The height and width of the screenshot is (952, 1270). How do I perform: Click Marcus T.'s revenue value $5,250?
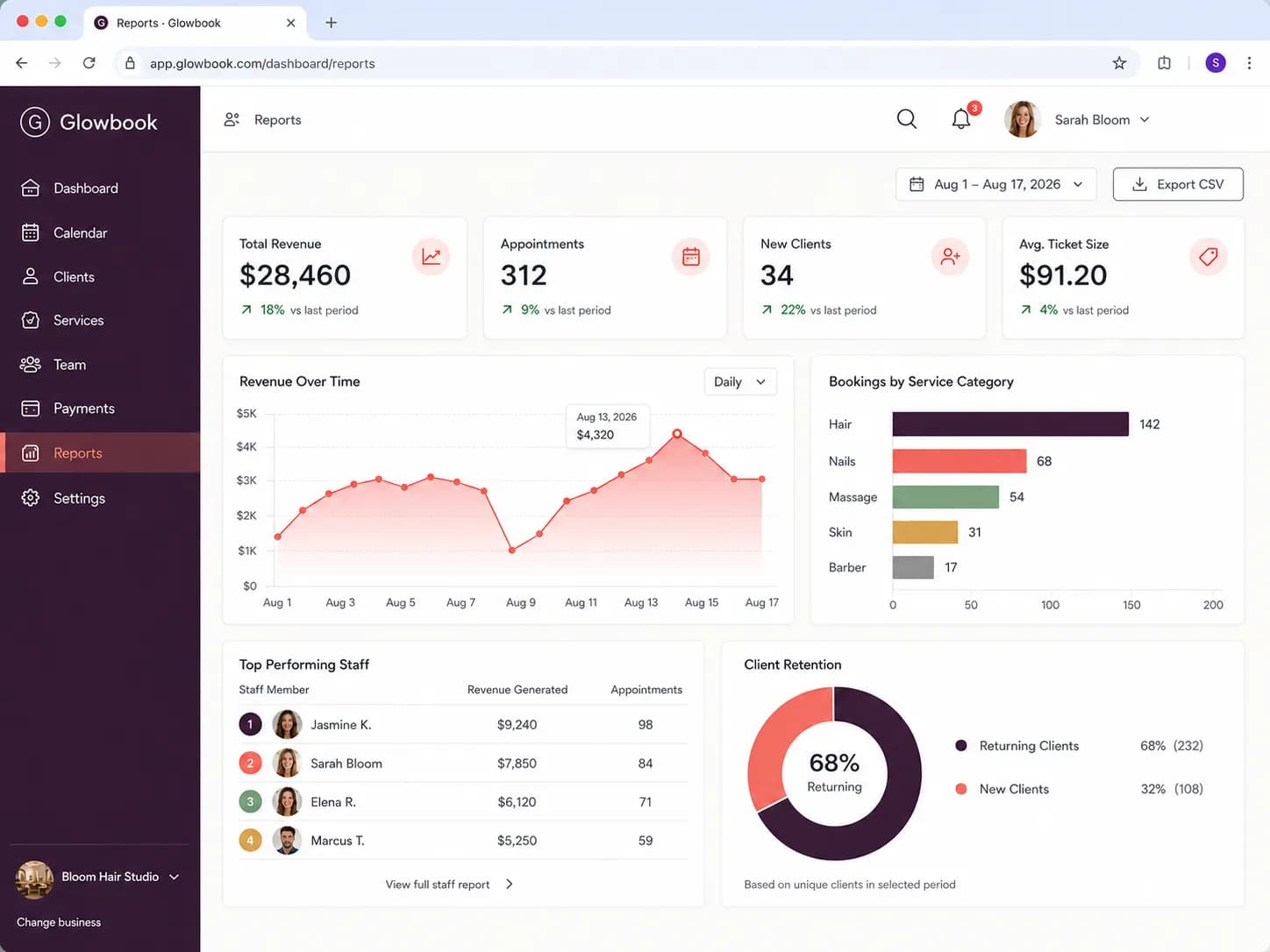[x=517, y=841]
